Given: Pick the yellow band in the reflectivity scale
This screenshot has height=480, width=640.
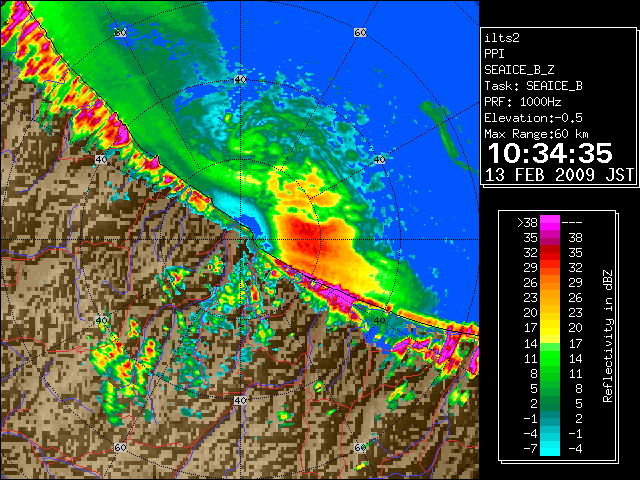Looking at the screenshot, I should pos(550,329).
